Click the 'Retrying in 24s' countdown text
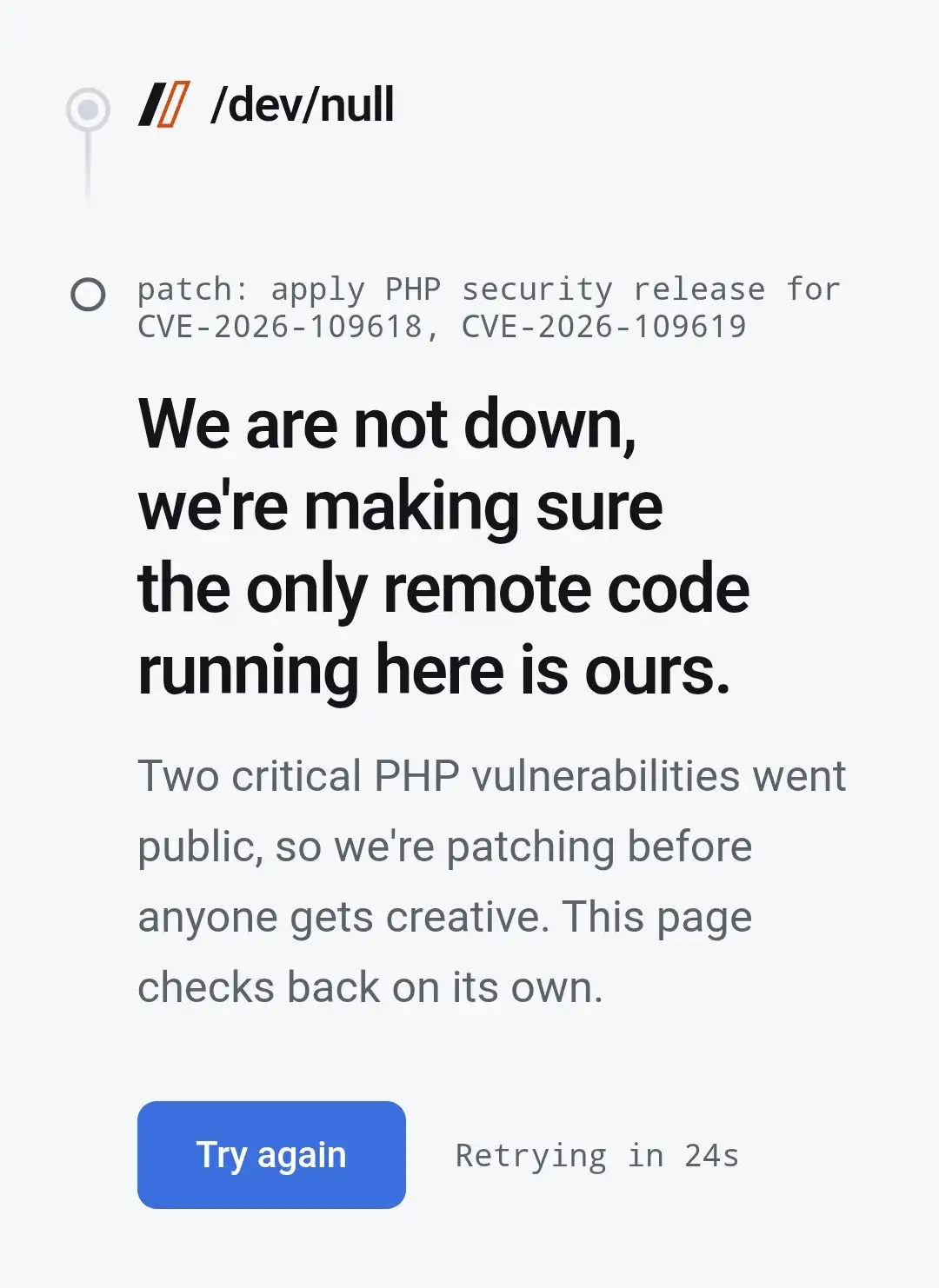939x1288 pixels. pyautogui.click(x=597, y=1156)
